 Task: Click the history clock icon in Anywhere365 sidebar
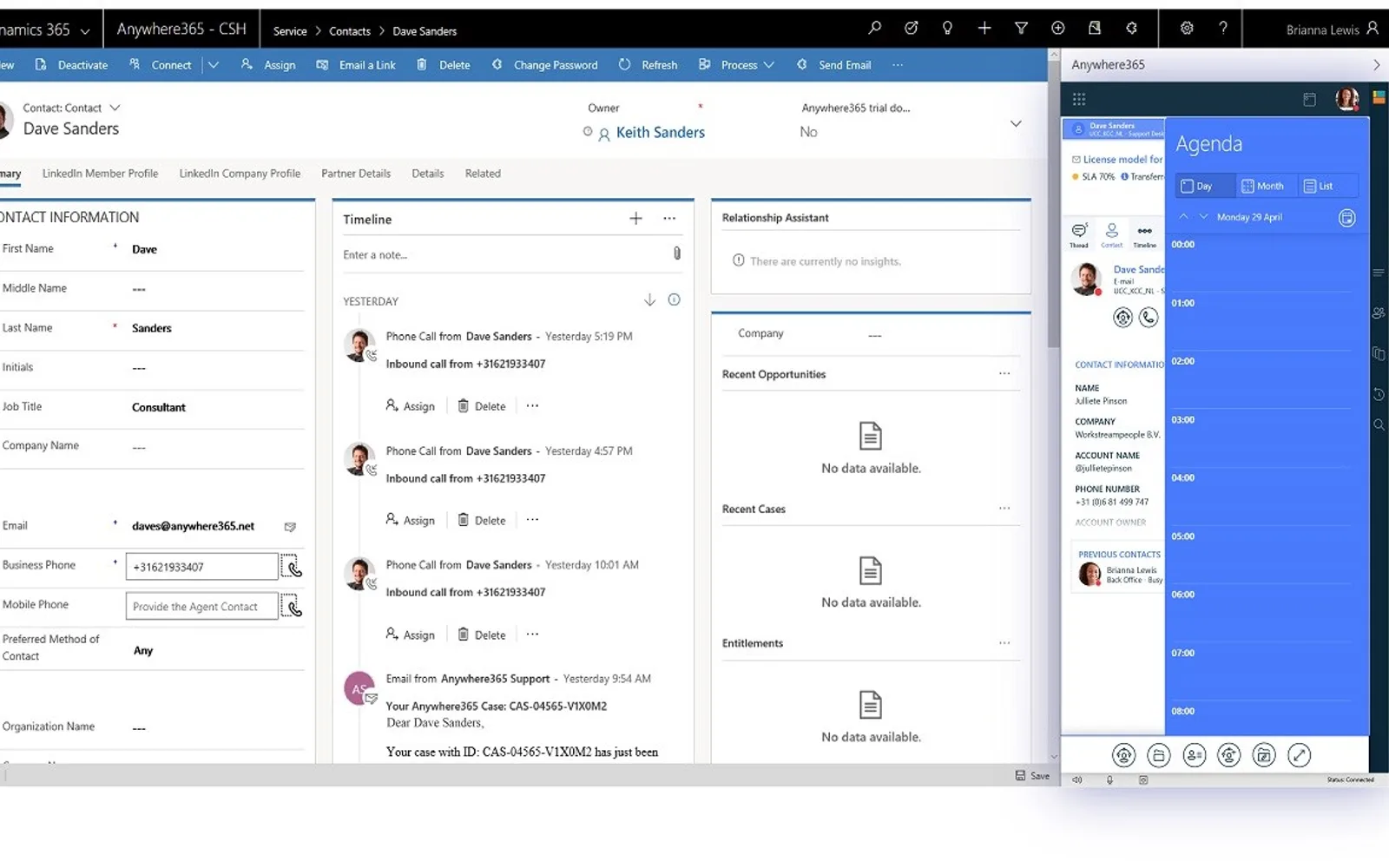click(x=1379, y=394)
